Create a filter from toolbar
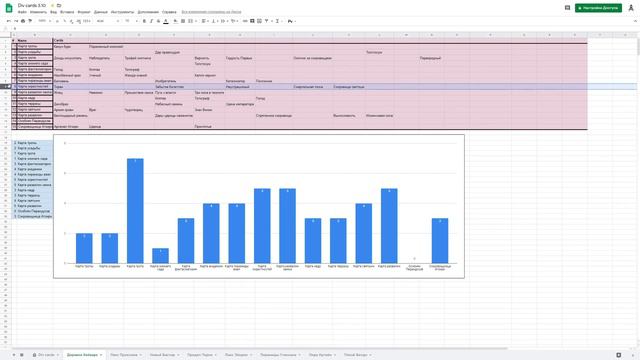This screenshot has width=640, height=360. pos(267,21)
